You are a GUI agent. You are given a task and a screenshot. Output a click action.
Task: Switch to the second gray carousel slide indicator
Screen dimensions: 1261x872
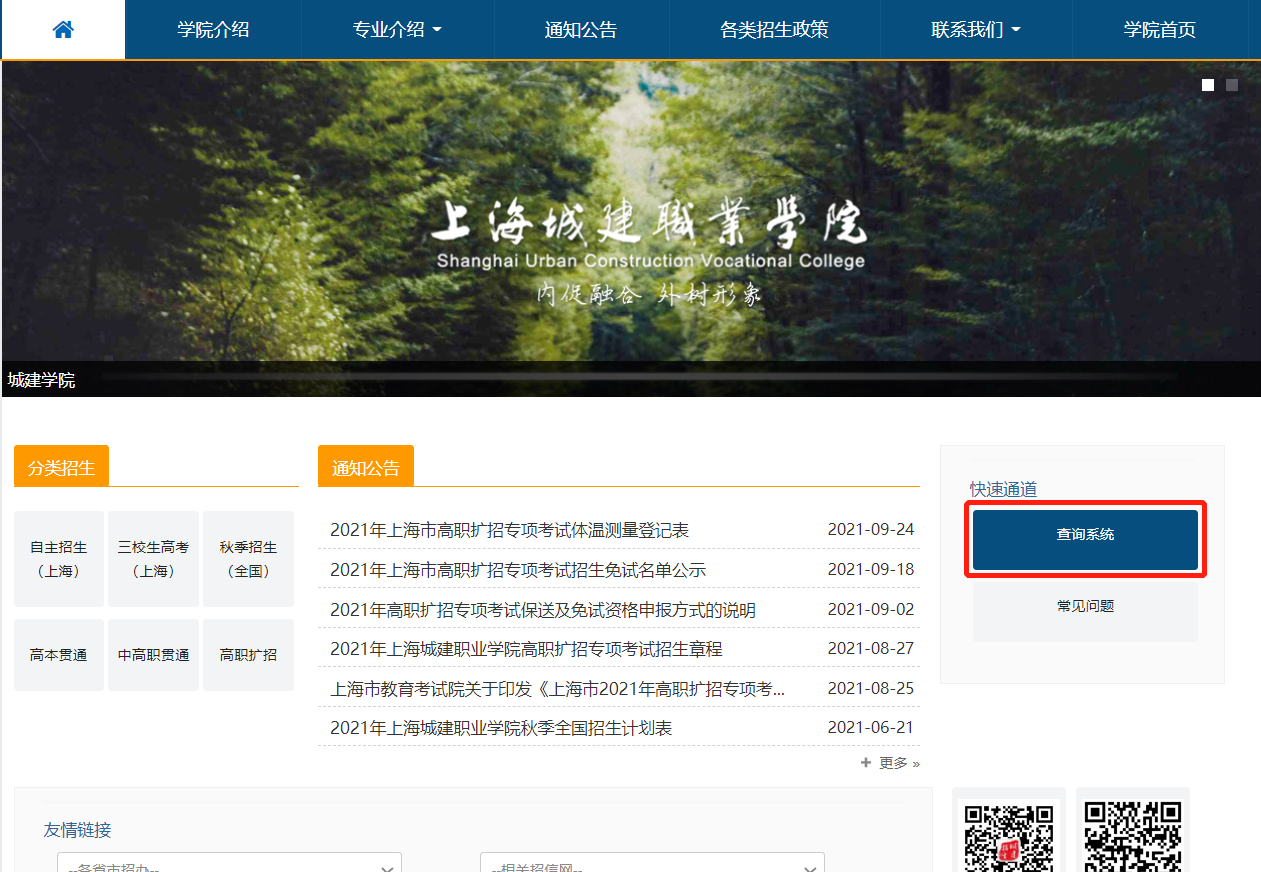click(x=1232, y=85)
